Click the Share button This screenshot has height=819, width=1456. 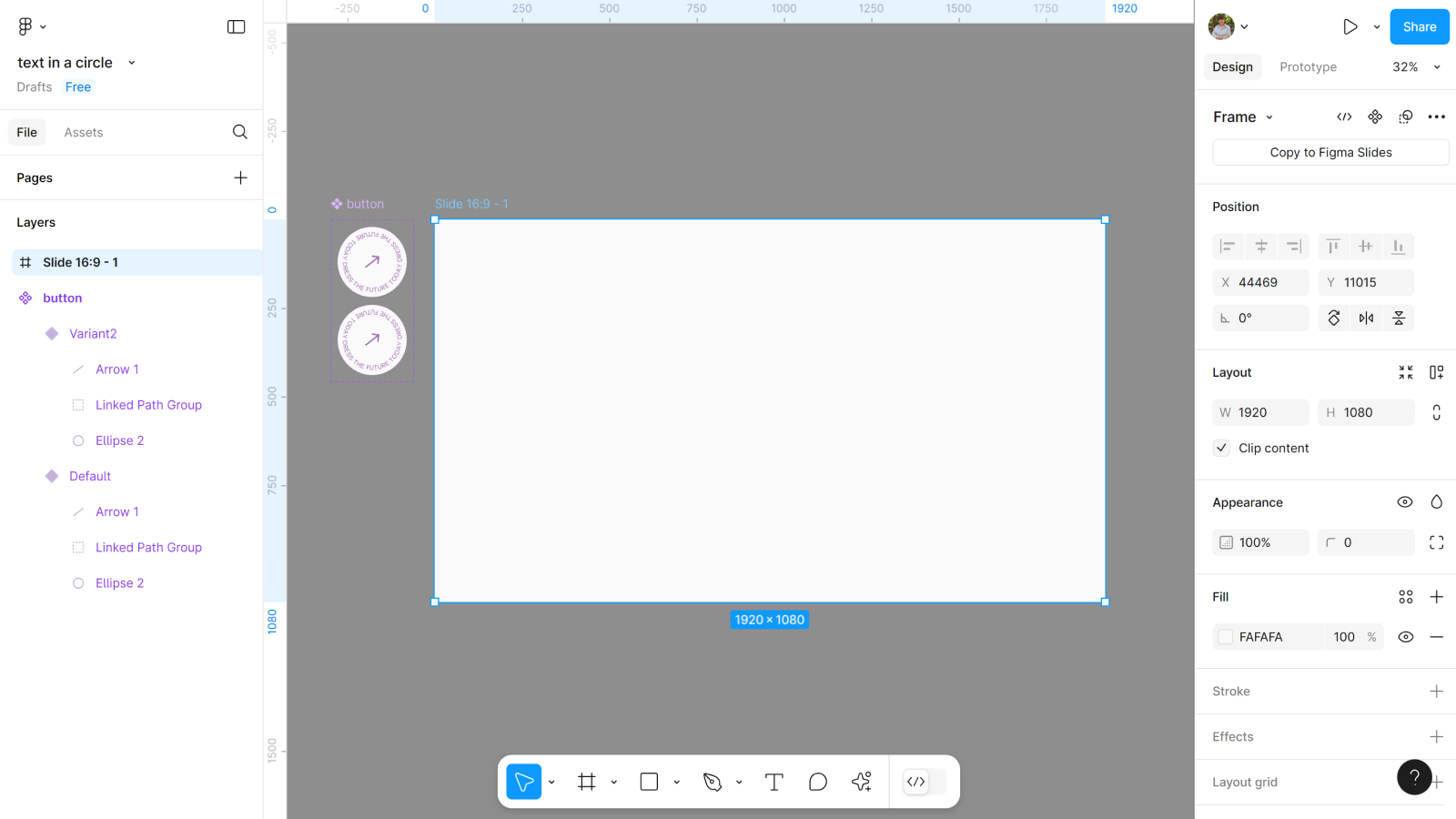pyautogui.click(x=1419, y=27)
